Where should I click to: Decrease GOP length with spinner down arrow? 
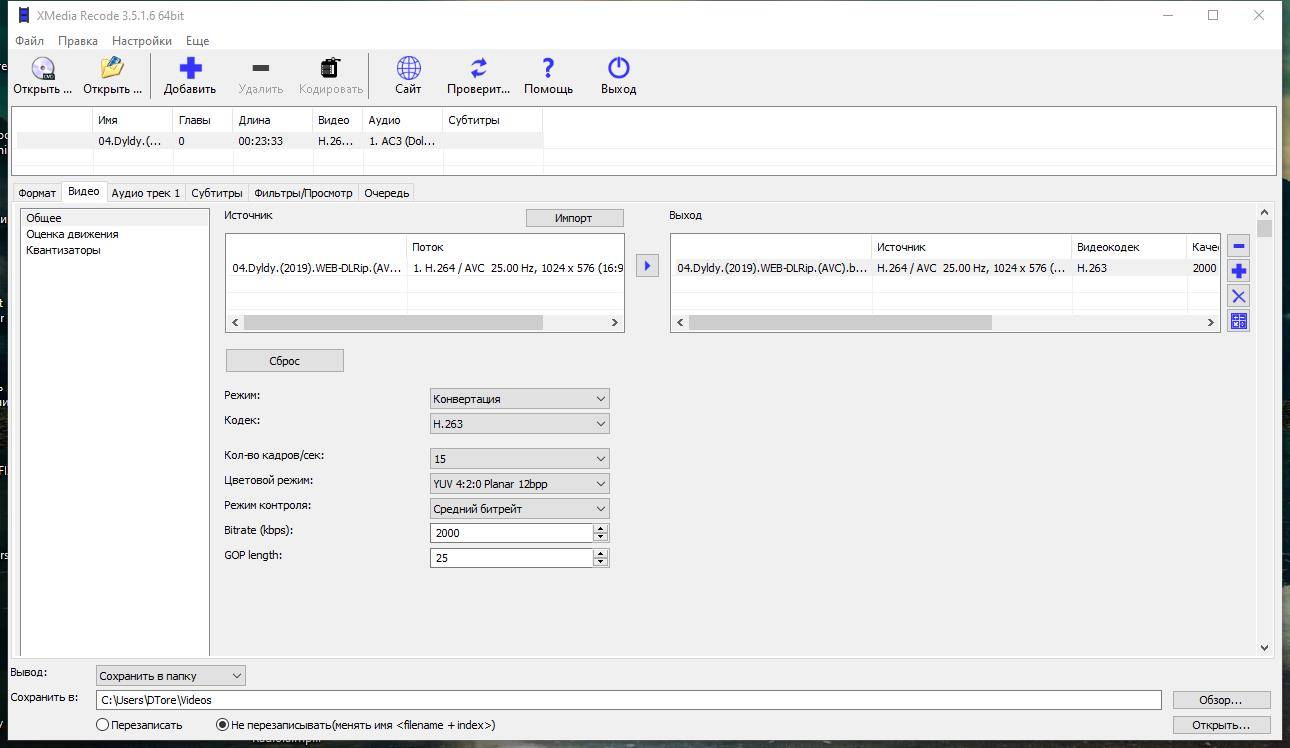pyautogui.click(x=600, y=563)
